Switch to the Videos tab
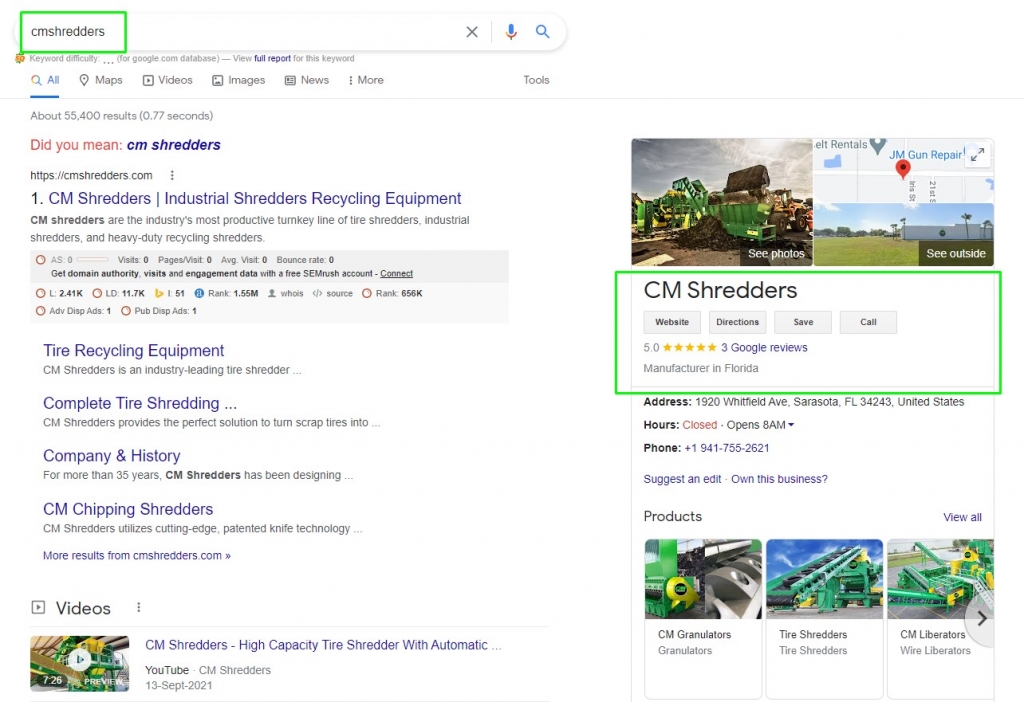Image resolution: width=1024 pixels, height=702 pixels. point(168,80)
